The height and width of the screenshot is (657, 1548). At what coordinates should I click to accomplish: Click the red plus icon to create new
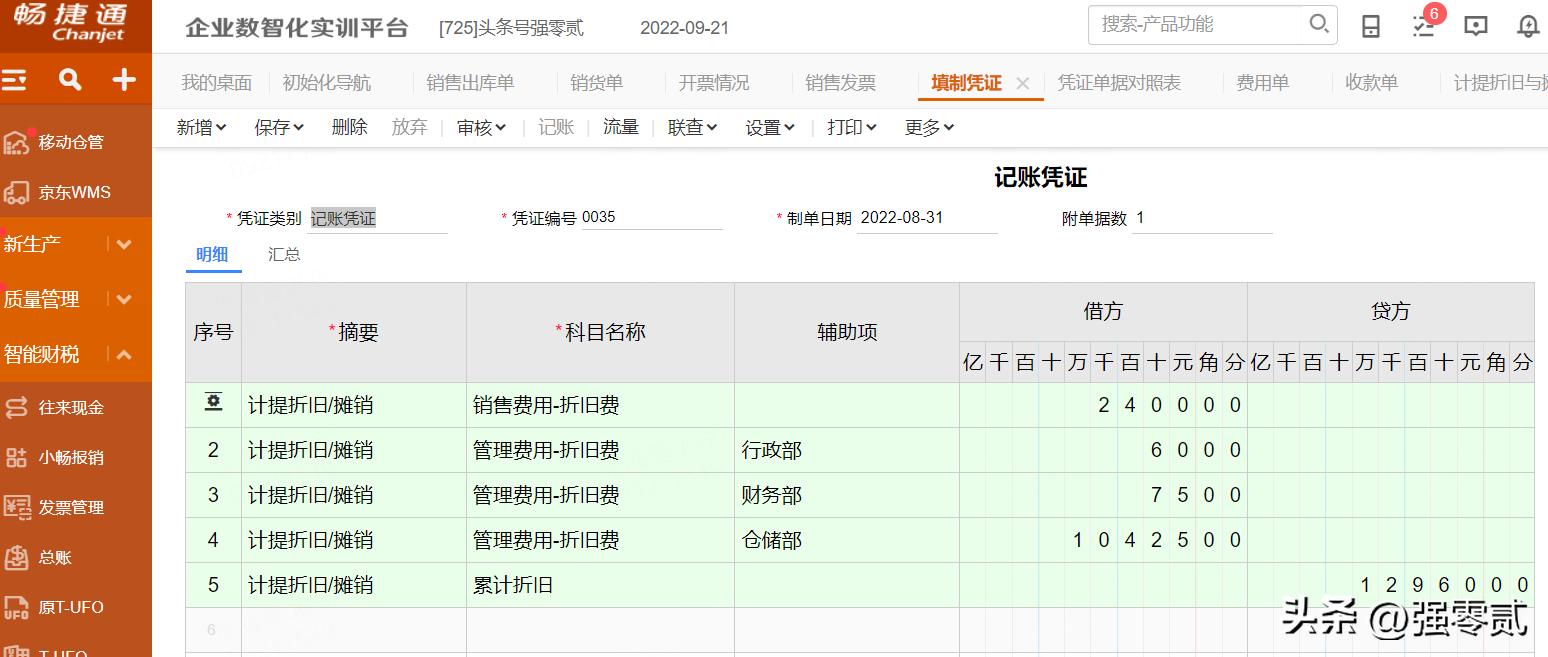pyautogui.click(x=122, y=78)
